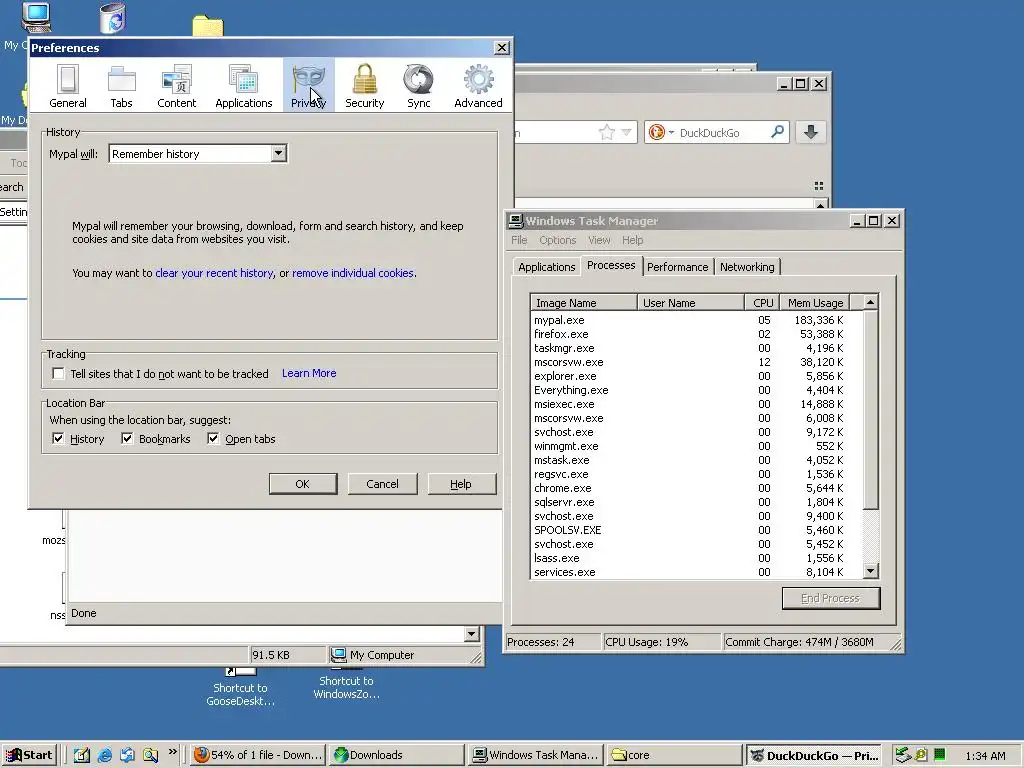Click the bookmark star icon in browser
This screenshot has width=1024, height=768.
tap(607, 133)
